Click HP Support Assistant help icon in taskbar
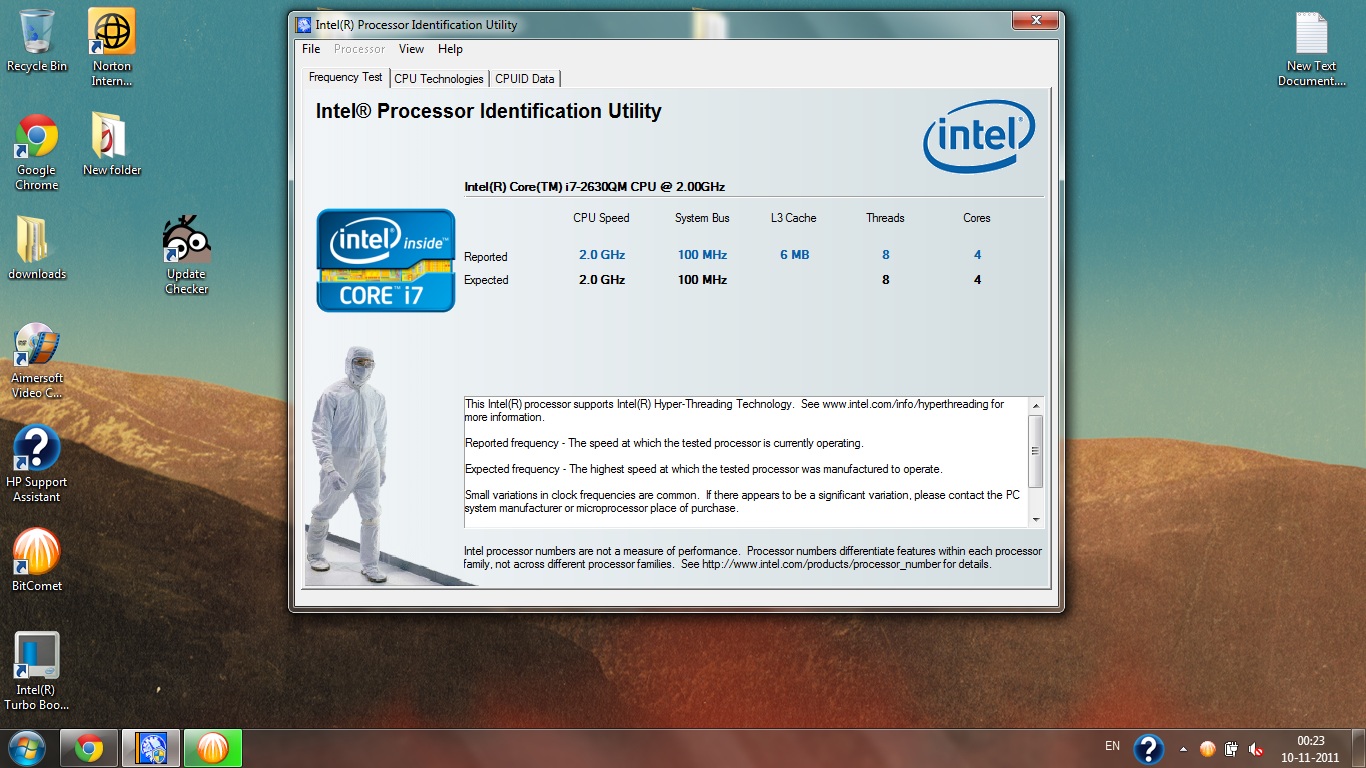 coord(1149,749)
